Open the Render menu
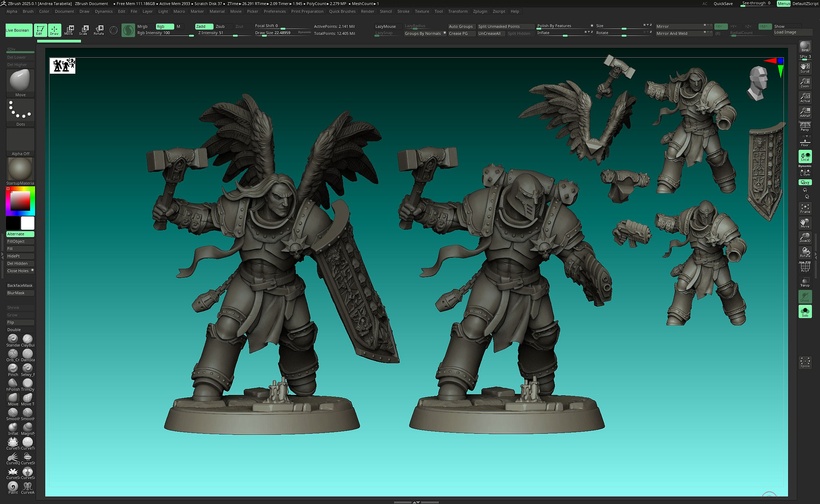This screenshot has height=504, width=820. (368, 12)
